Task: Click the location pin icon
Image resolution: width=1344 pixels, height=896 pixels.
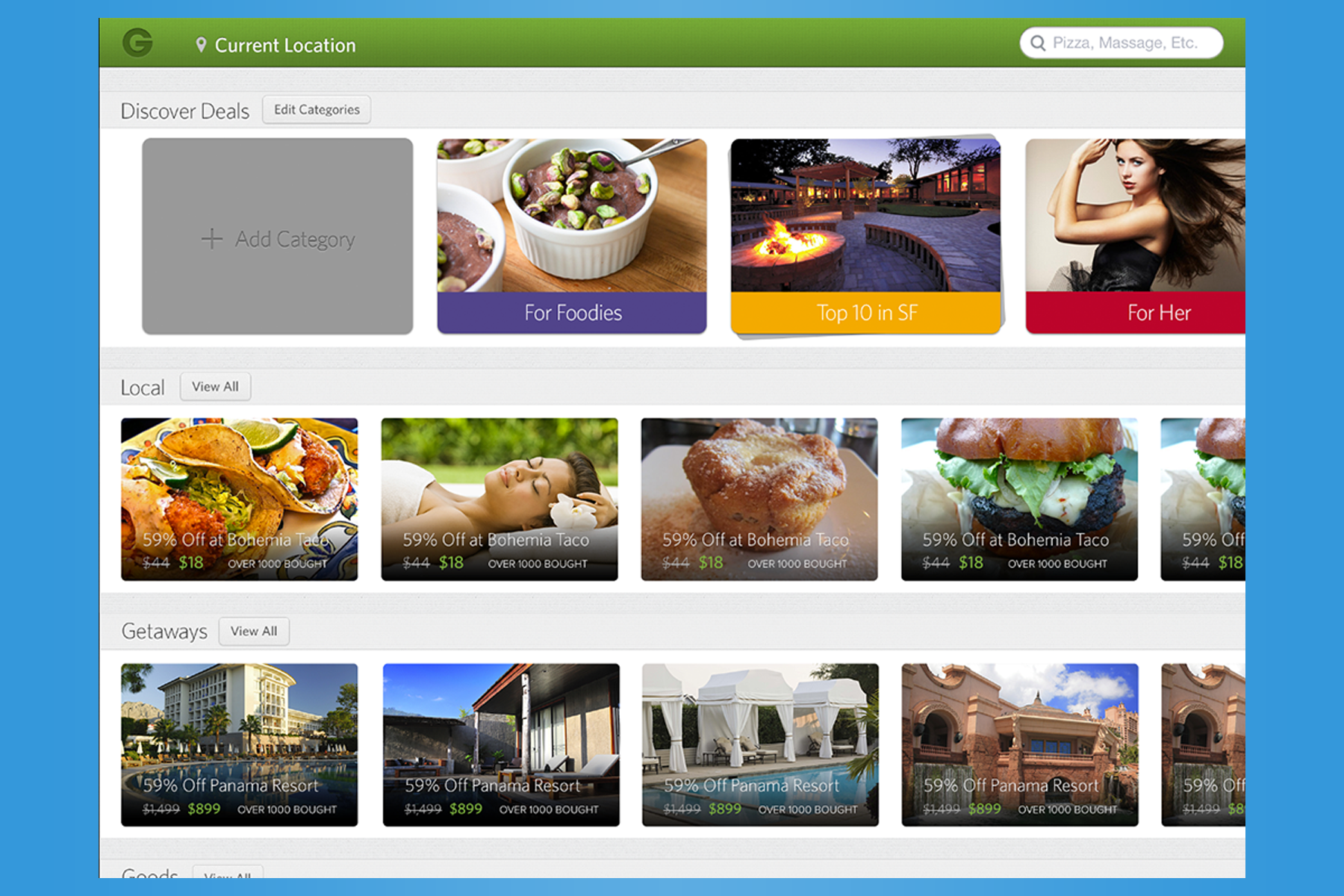Action: click(x=201, y=45)
